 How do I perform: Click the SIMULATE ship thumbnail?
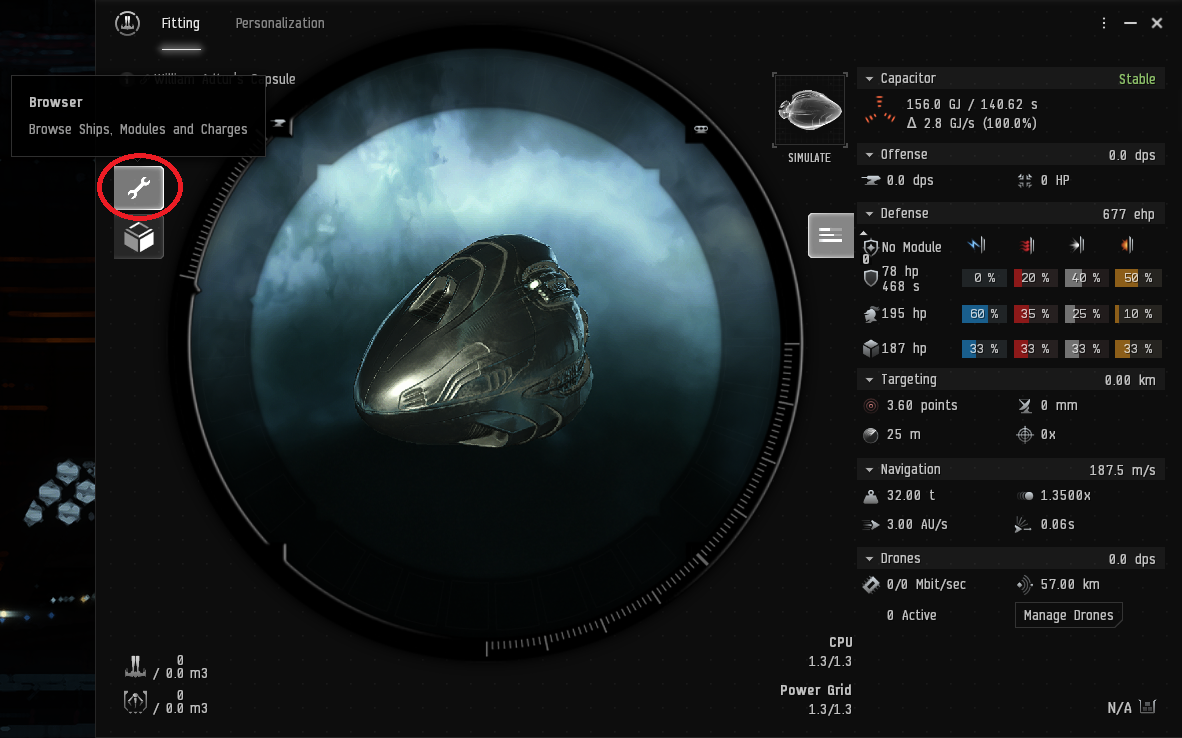click(x=810, y=111)
